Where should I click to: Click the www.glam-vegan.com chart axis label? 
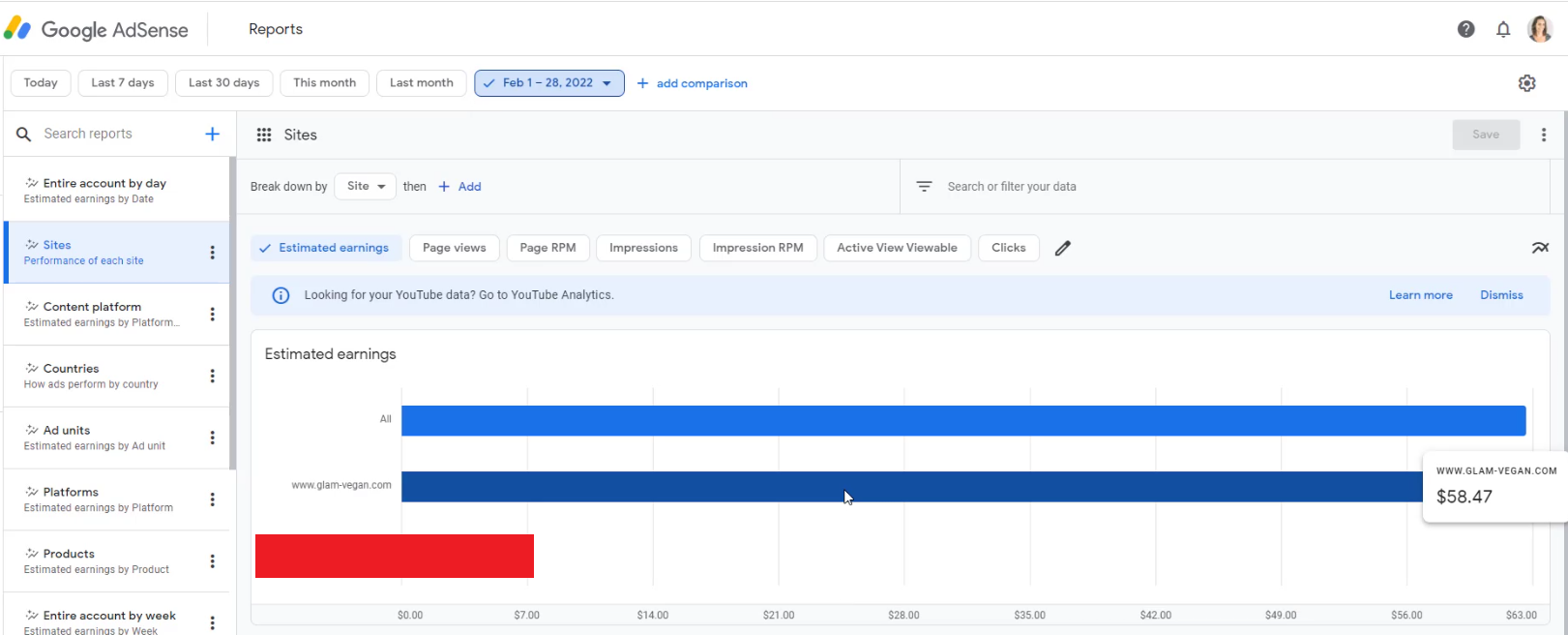click(x=341, y=485)
